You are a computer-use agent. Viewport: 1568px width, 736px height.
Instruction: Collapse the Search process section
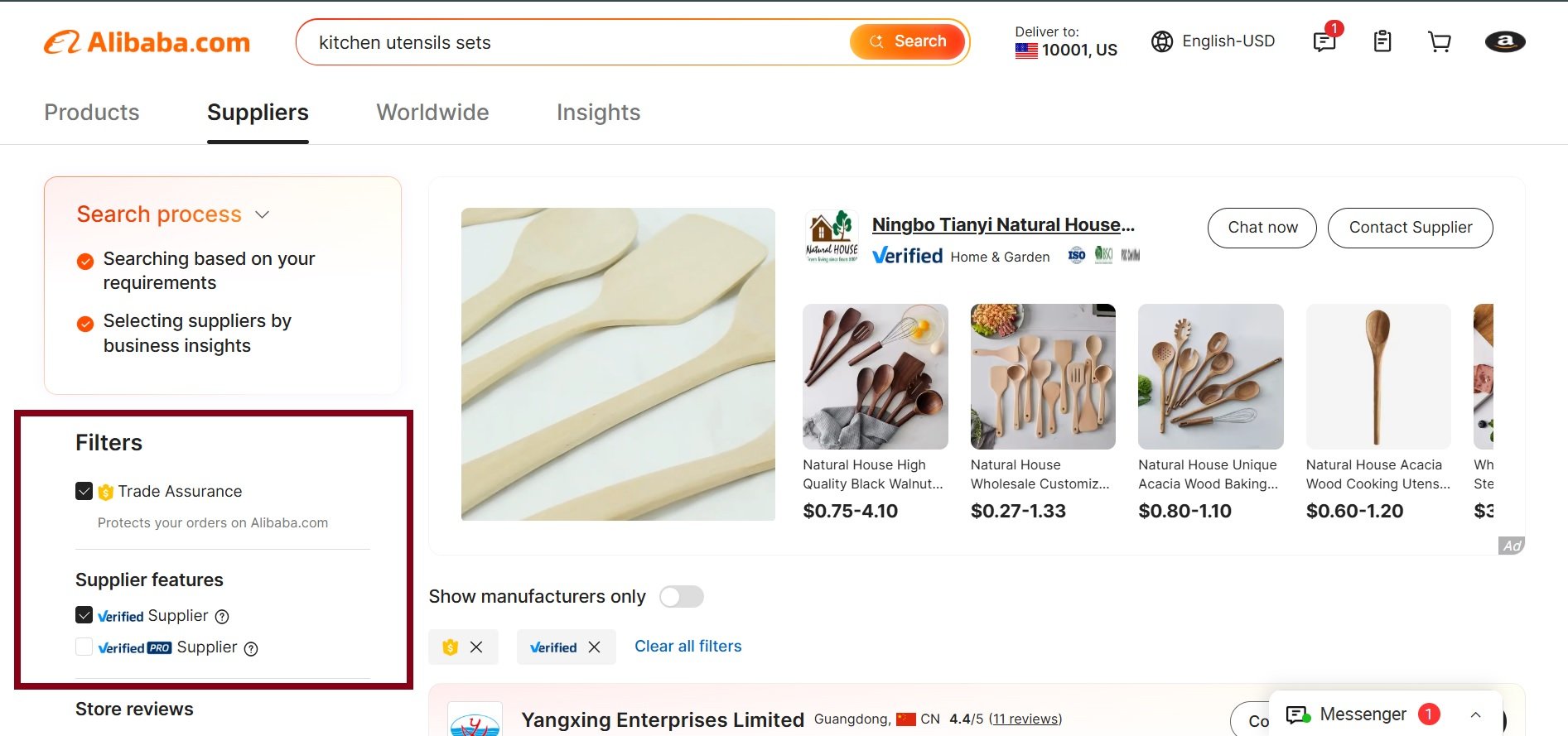tap(263, 214)
